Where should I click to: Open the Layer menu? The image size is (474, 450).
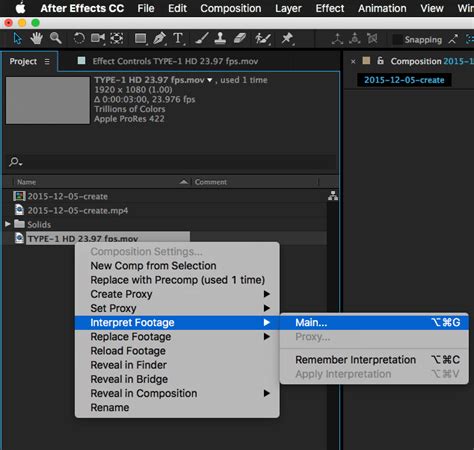288,8
